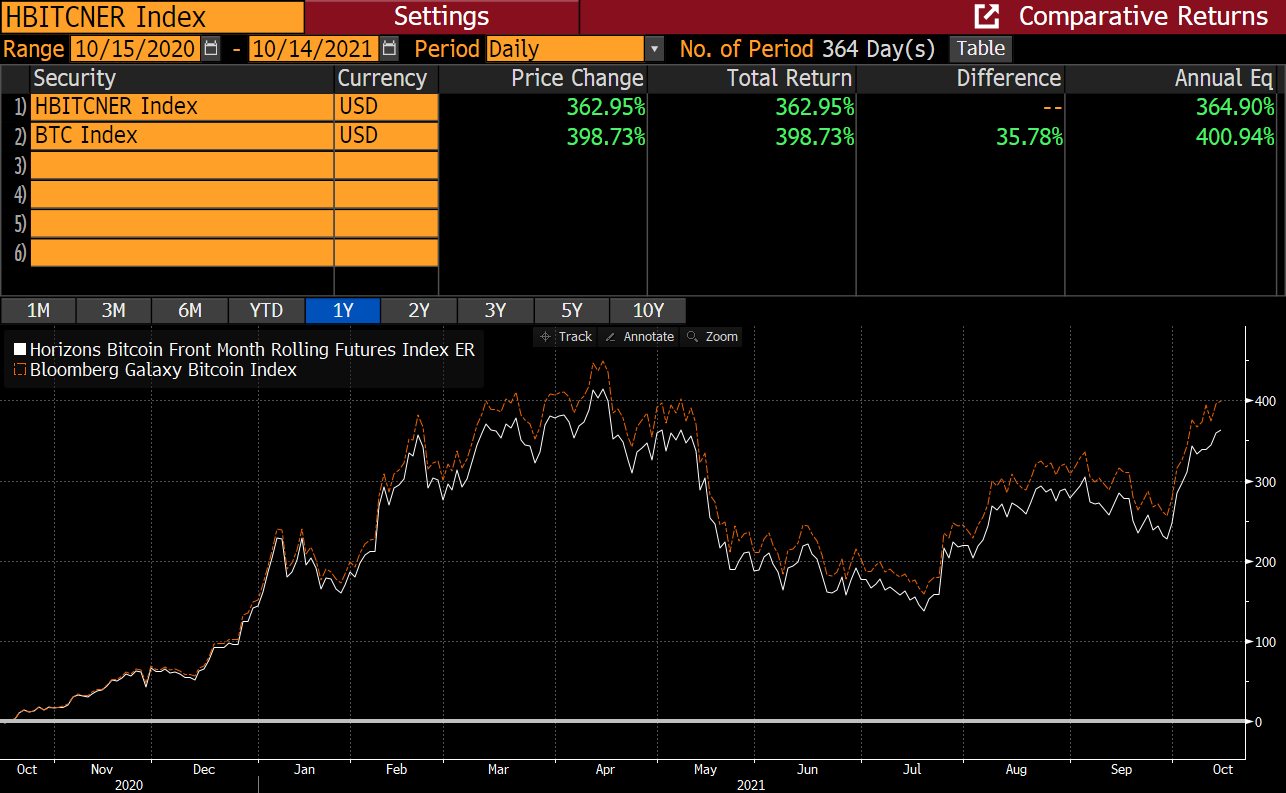
Task: Click the orange dashed Bloomberg Galaxy legend marker
Action: click(19, 370)
